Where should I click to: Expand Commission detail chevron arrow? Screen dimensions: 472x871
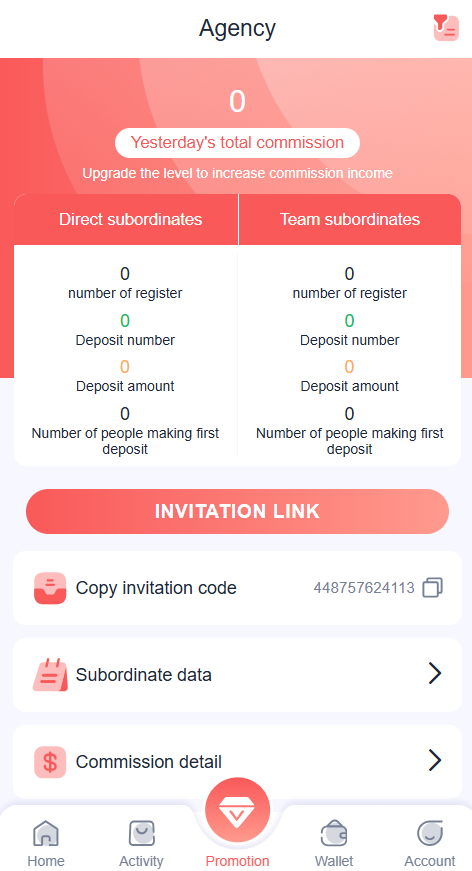pos(435,760)
